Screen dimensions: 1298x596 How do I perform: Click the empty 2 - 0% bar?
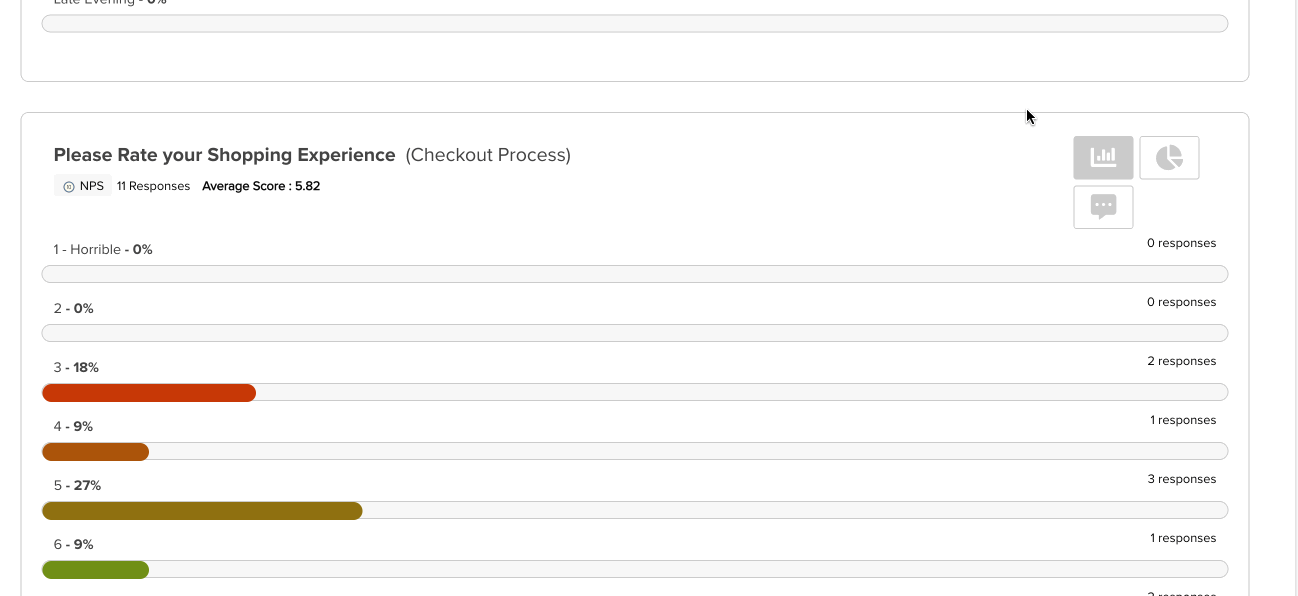tap(635, 334)
